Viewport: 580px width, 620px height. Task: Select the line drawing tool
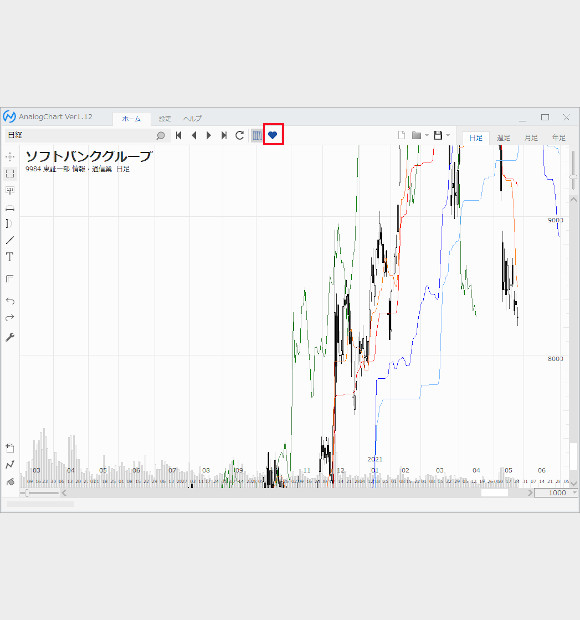click(10, 240)
